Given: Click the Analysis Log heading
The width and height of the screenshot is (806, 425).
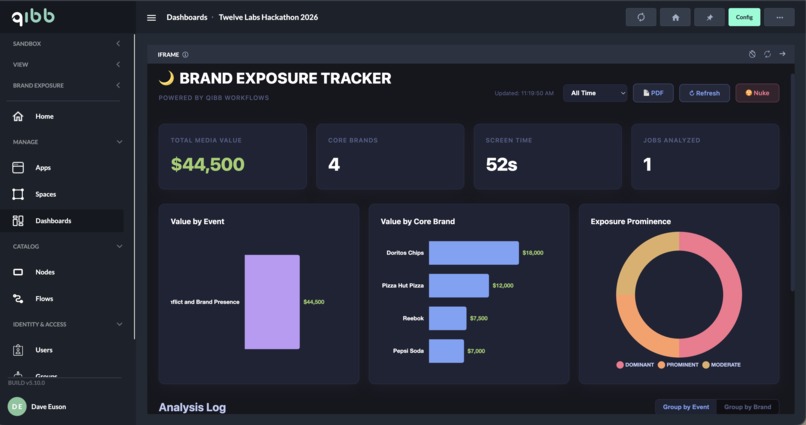Looking at the screenshot, I should pos(192,407).
